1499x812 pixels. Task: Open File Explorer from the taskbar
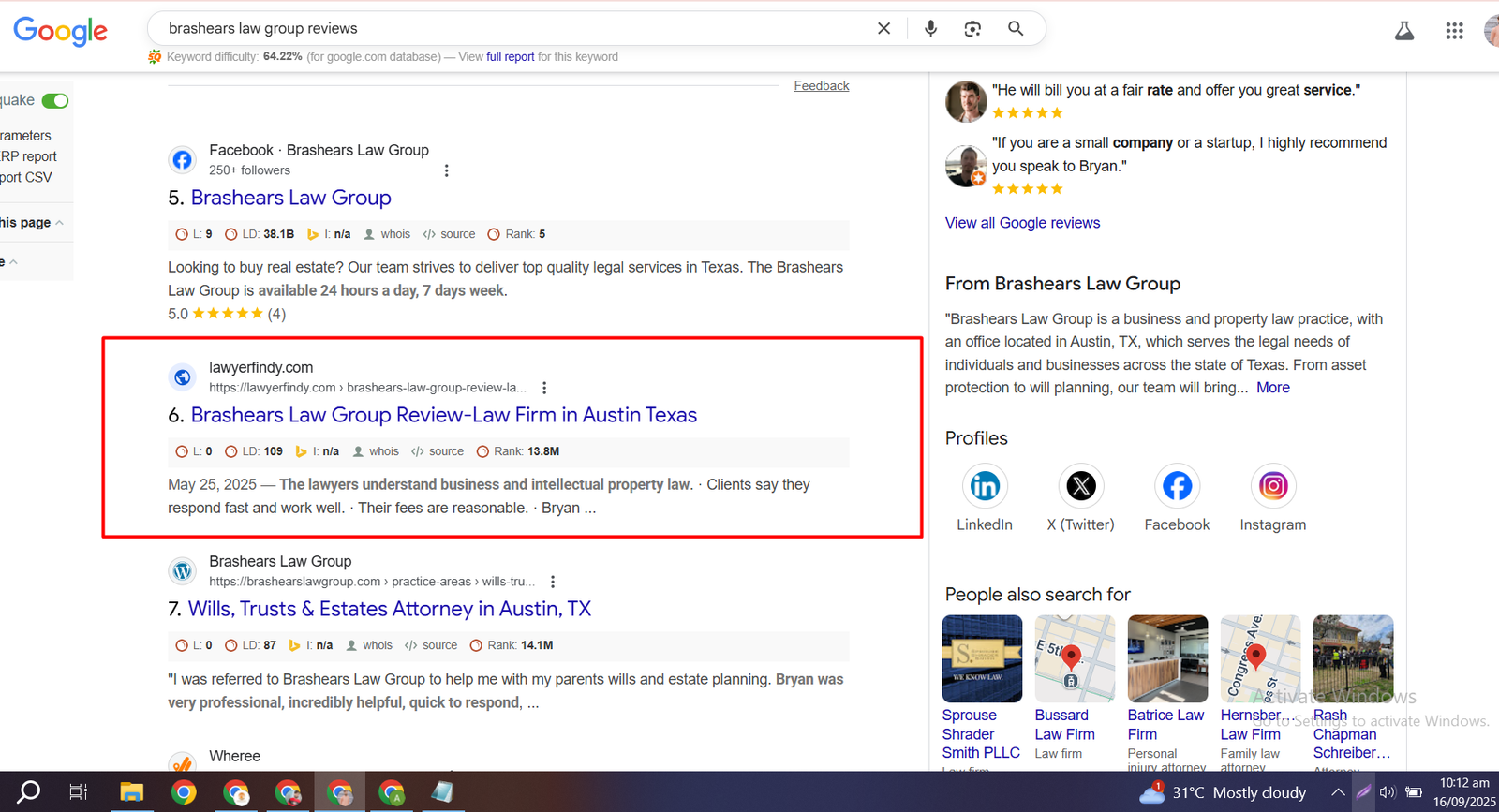pyautogui.click(x=131, y=792)
